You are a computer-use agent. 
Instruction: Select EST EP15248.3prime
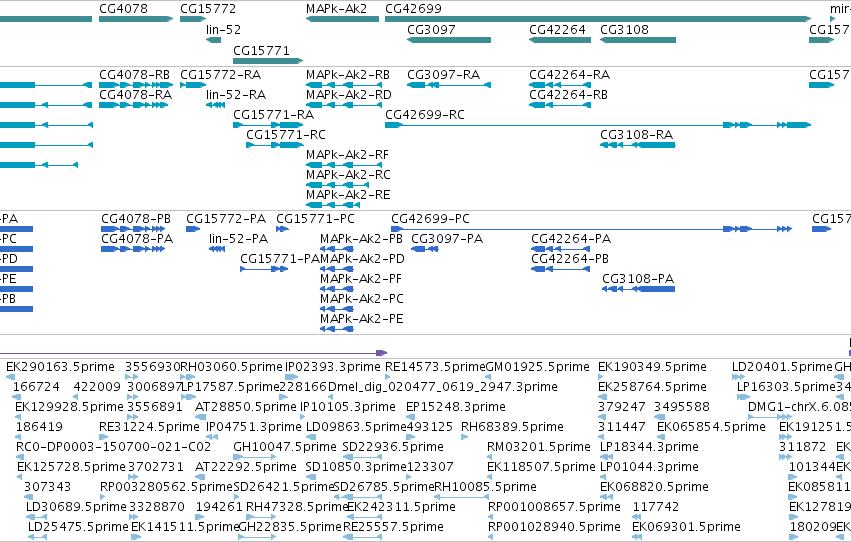point(455,407)
